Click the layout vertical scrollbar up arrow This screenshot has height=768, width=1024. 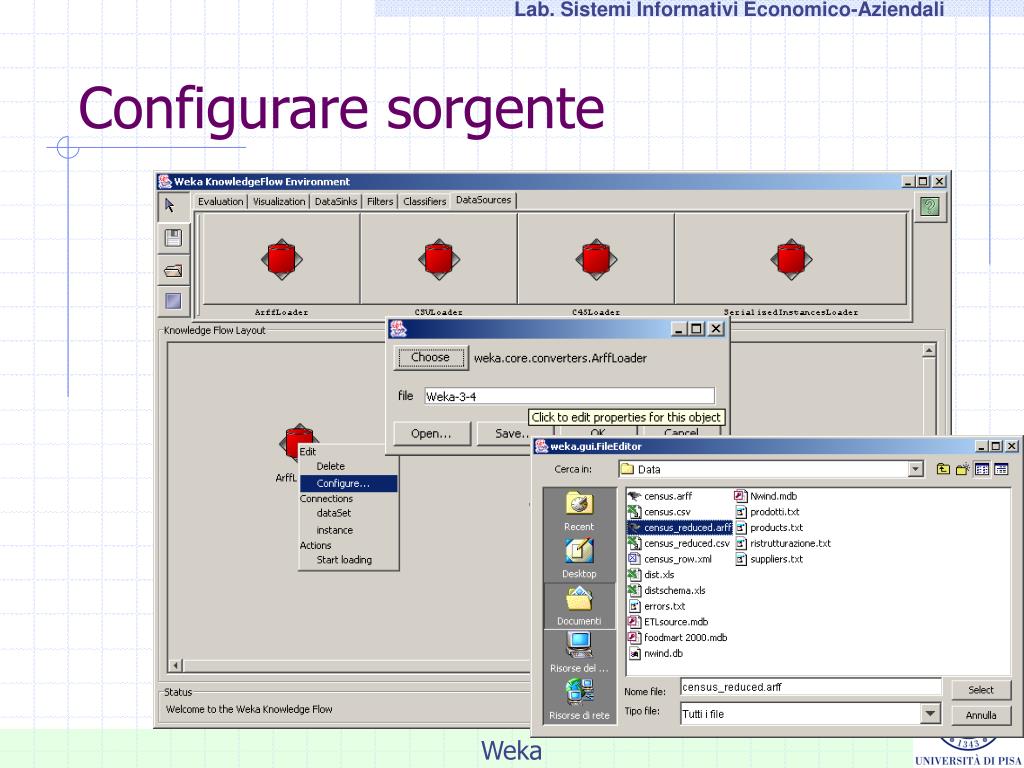coord(929,351)
